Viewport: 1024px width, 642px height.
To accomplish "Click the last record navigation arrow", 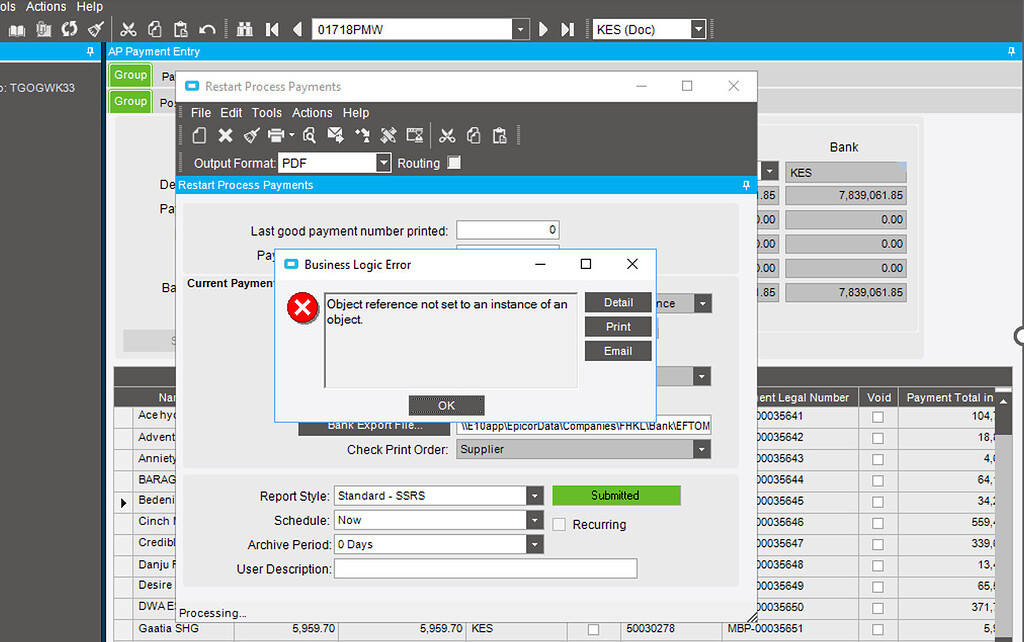I will (565, 29).
